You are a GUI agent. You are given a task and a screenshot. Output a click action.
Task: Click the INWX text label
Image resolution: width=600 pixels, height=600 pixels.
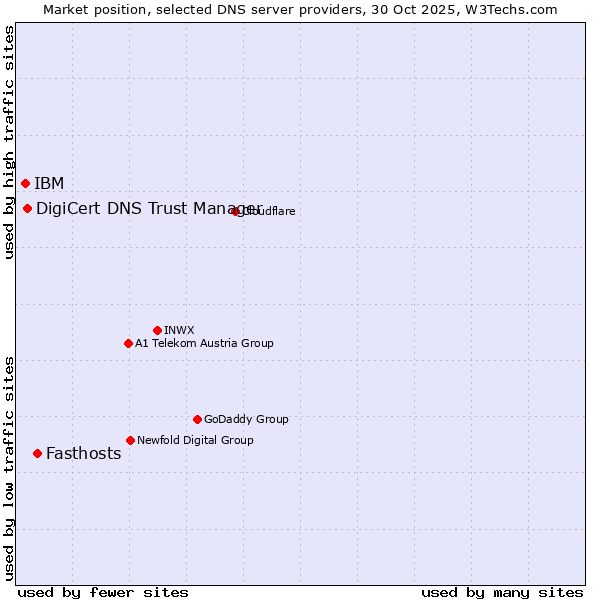coord(179,330)
